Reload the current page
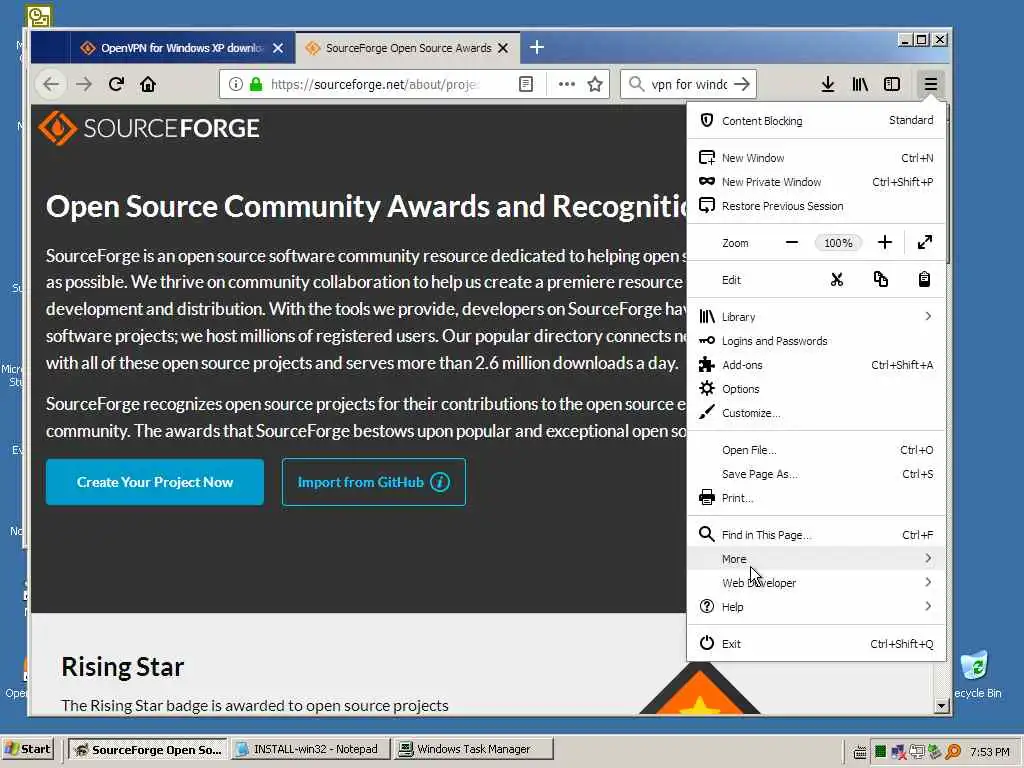Screen dimensions: 1024x768 pos(116,84)
